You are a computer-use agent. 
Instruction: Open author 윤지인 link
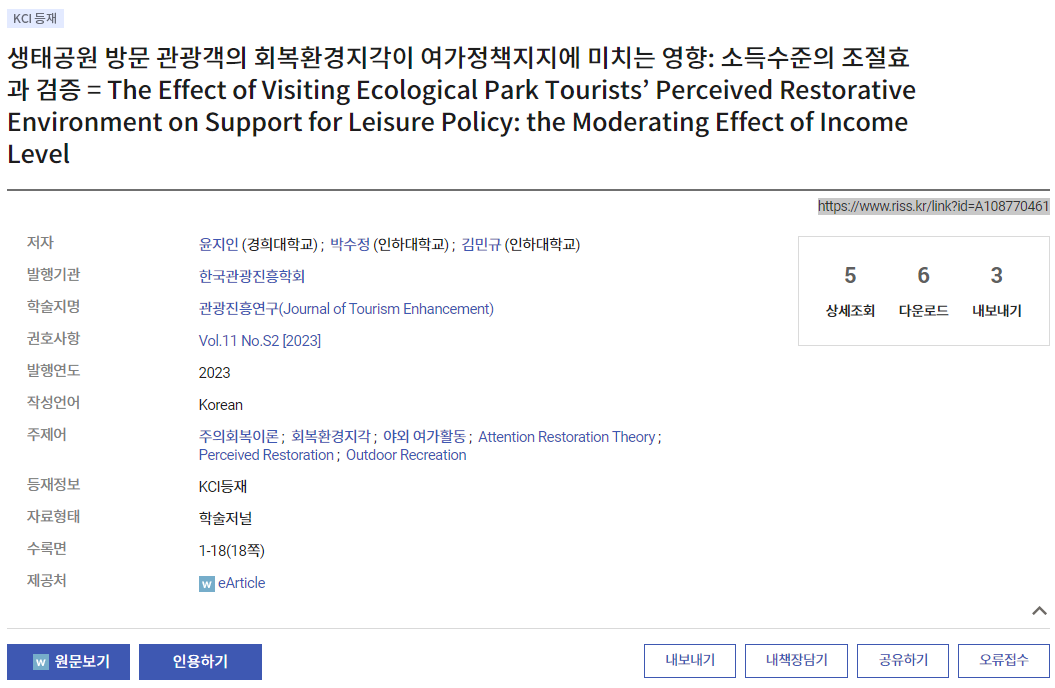pyautogui.click(x=219, y=244)
